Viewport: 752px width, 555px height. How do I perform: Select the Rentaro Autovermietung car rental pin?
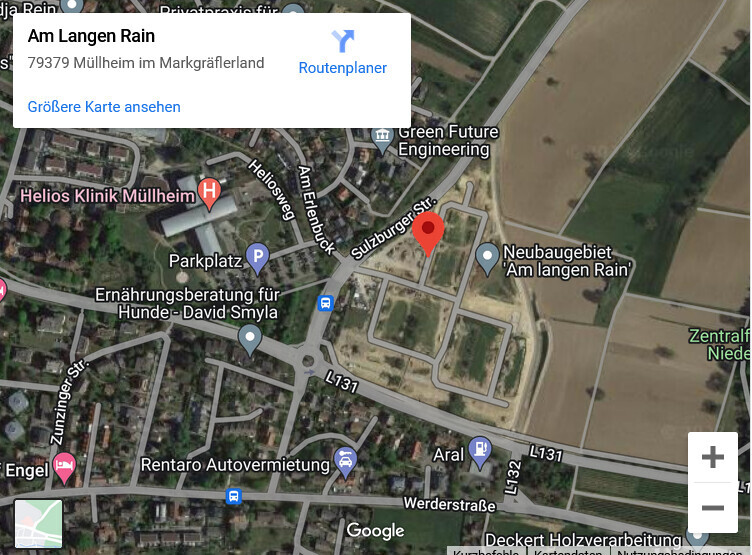[345, 462]
